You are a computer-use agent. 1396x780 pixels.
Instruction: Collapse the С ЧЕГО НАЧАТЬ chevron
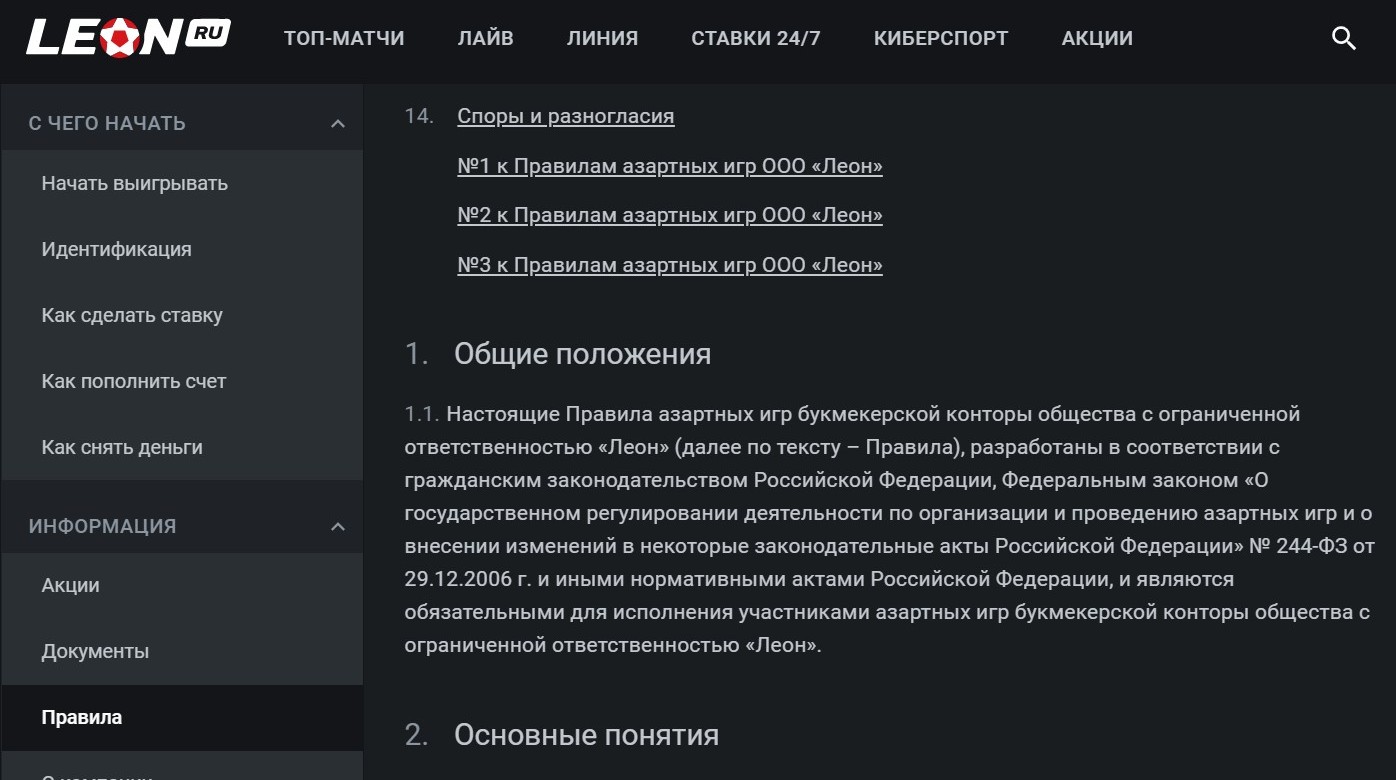(338, 124)
